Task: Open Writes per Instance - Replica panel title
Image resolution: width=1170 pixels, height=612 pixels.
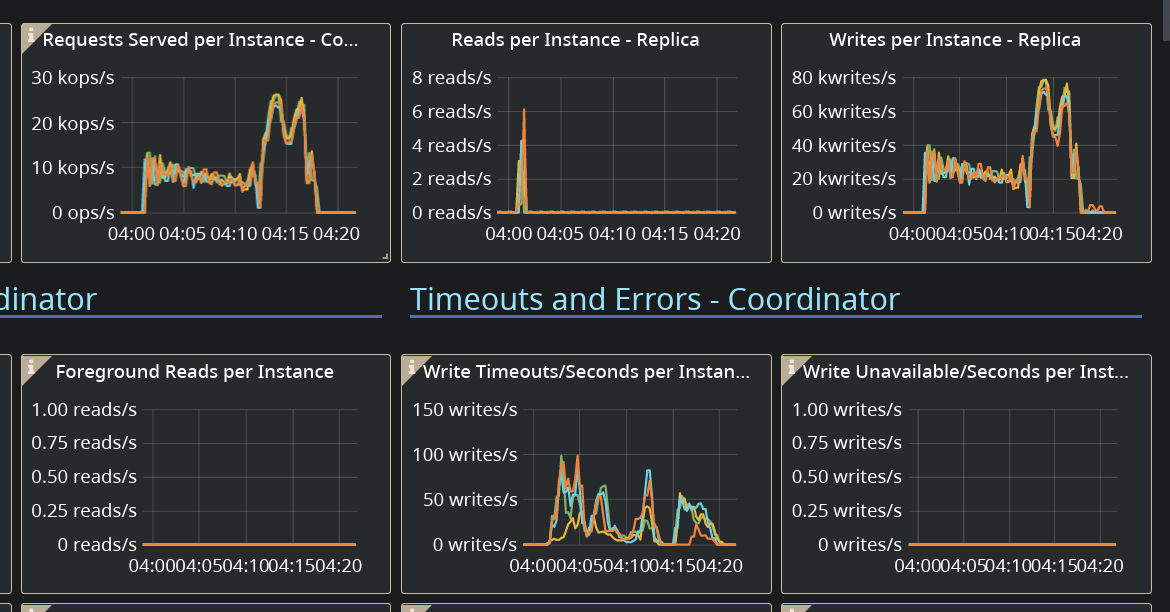Action: coord(955,40)
